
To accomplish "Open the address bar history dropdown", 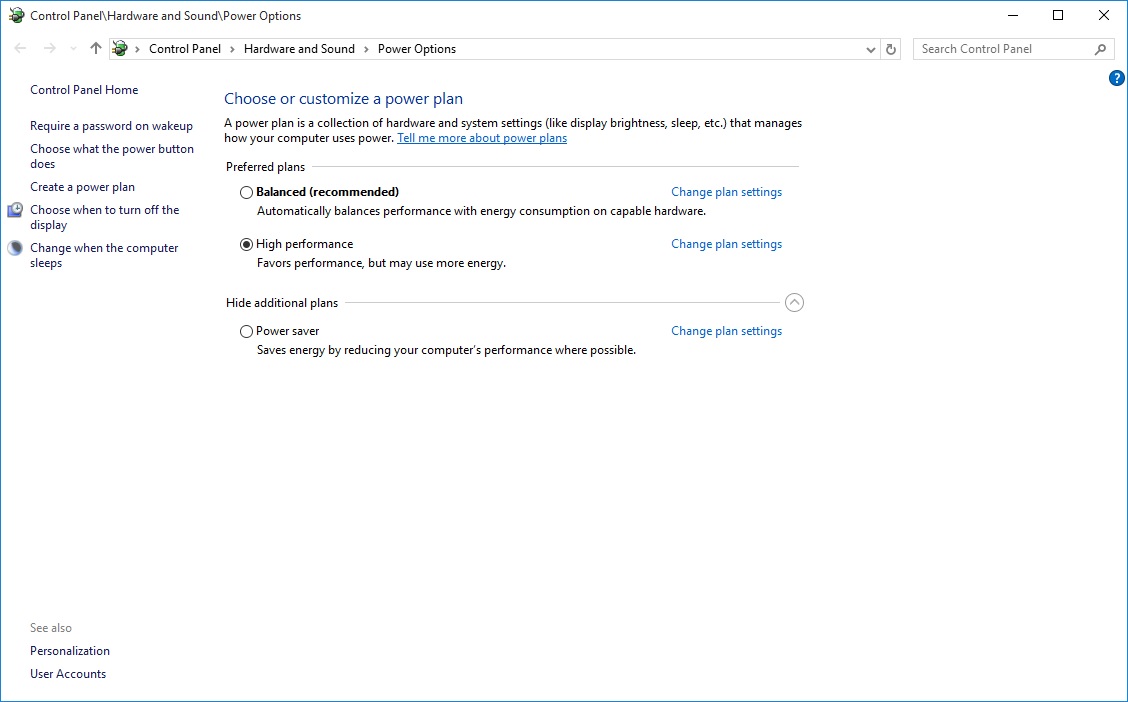I will [870, 48].
